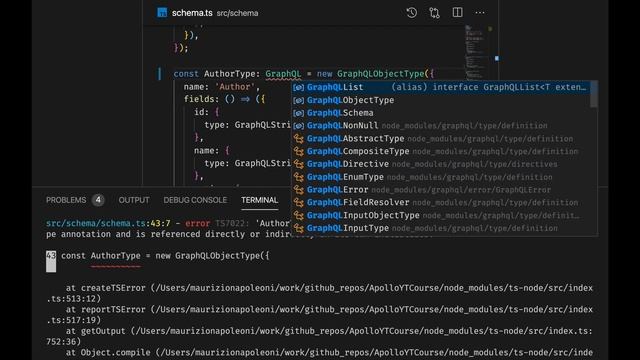
Task: Click underlined AuthorType in terminal error output
Action: pos(116,256)
